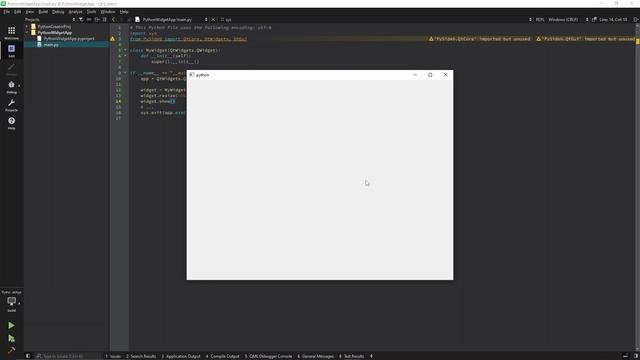Click filter tree icon in Projects panel
This screenshot has height=360, width=640.
click(x=81, y=19)
